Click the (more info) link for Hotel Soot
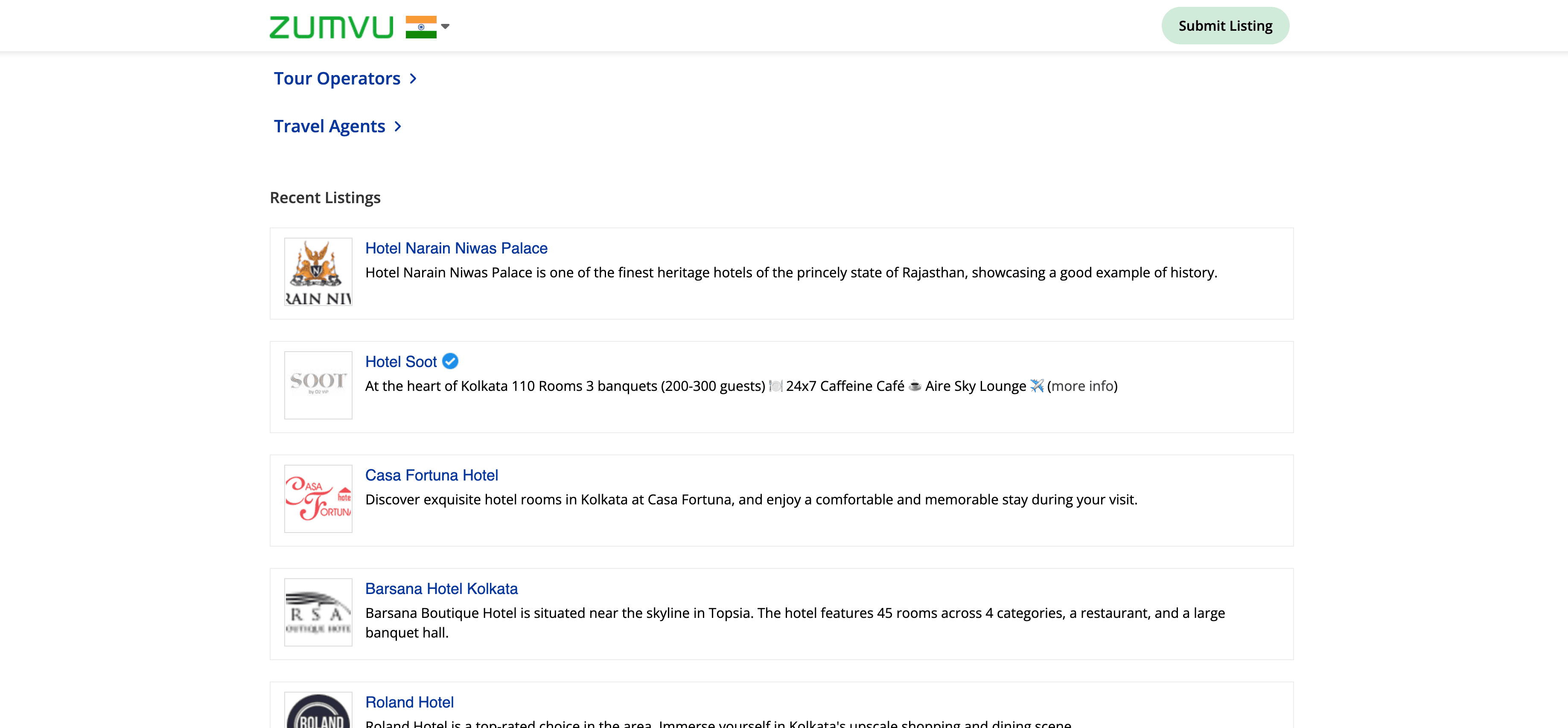 point(1081,386)
